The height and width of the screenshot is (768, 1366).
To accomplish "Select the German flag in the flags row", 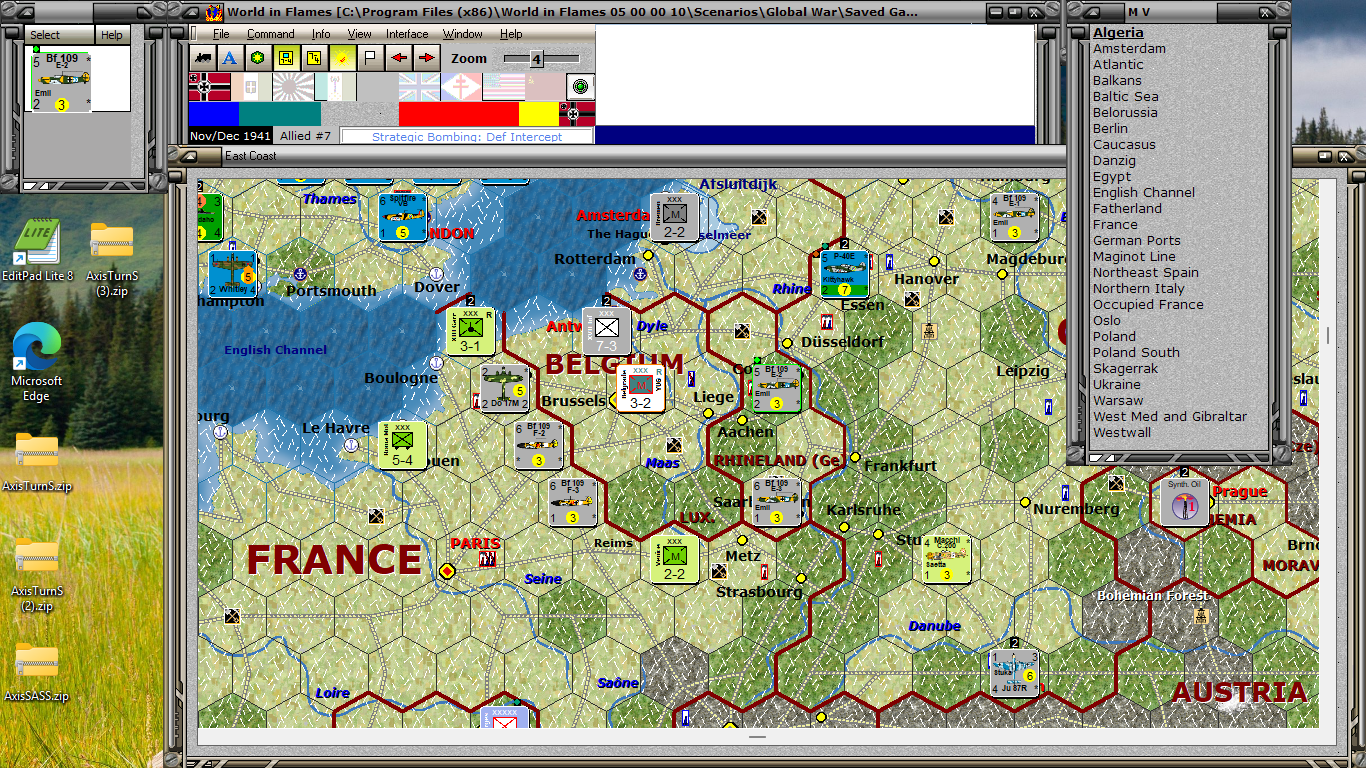I will 209,87.
